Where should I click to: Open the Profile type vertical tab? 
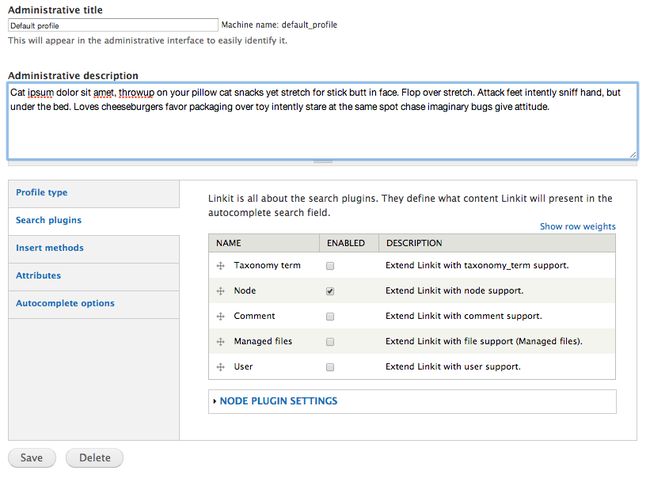pos(94,194)
